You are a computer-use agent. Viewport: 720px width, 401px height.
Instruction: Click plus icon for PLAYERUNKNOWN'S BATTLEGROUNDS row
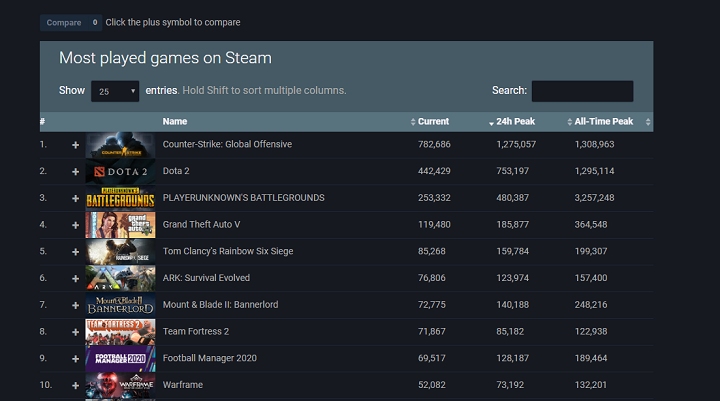[x=75, y=198]
